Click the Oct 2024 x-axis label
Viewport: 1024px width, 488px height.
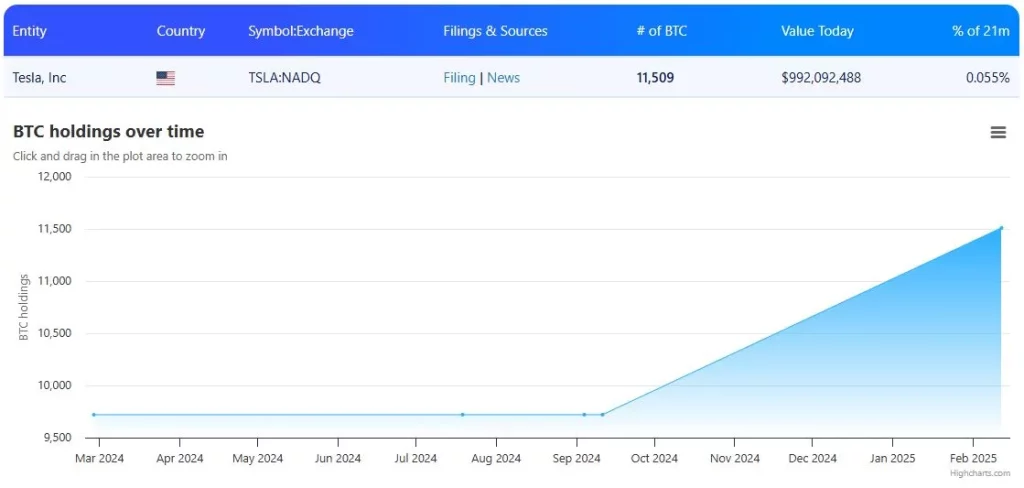(655, 459)
